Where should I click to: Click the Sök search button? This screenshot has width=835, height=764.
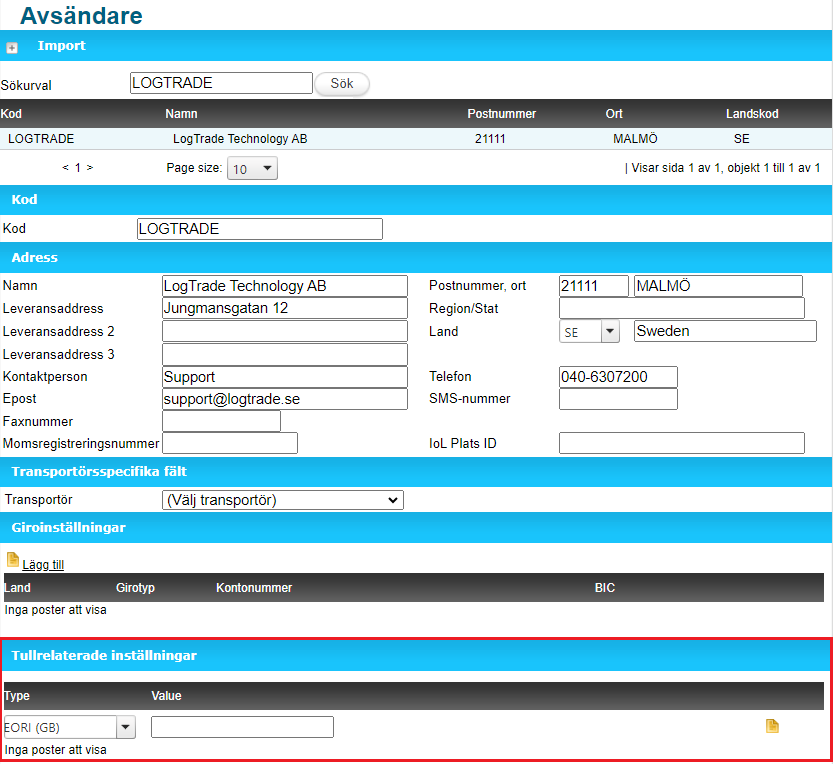coord(342,84)
